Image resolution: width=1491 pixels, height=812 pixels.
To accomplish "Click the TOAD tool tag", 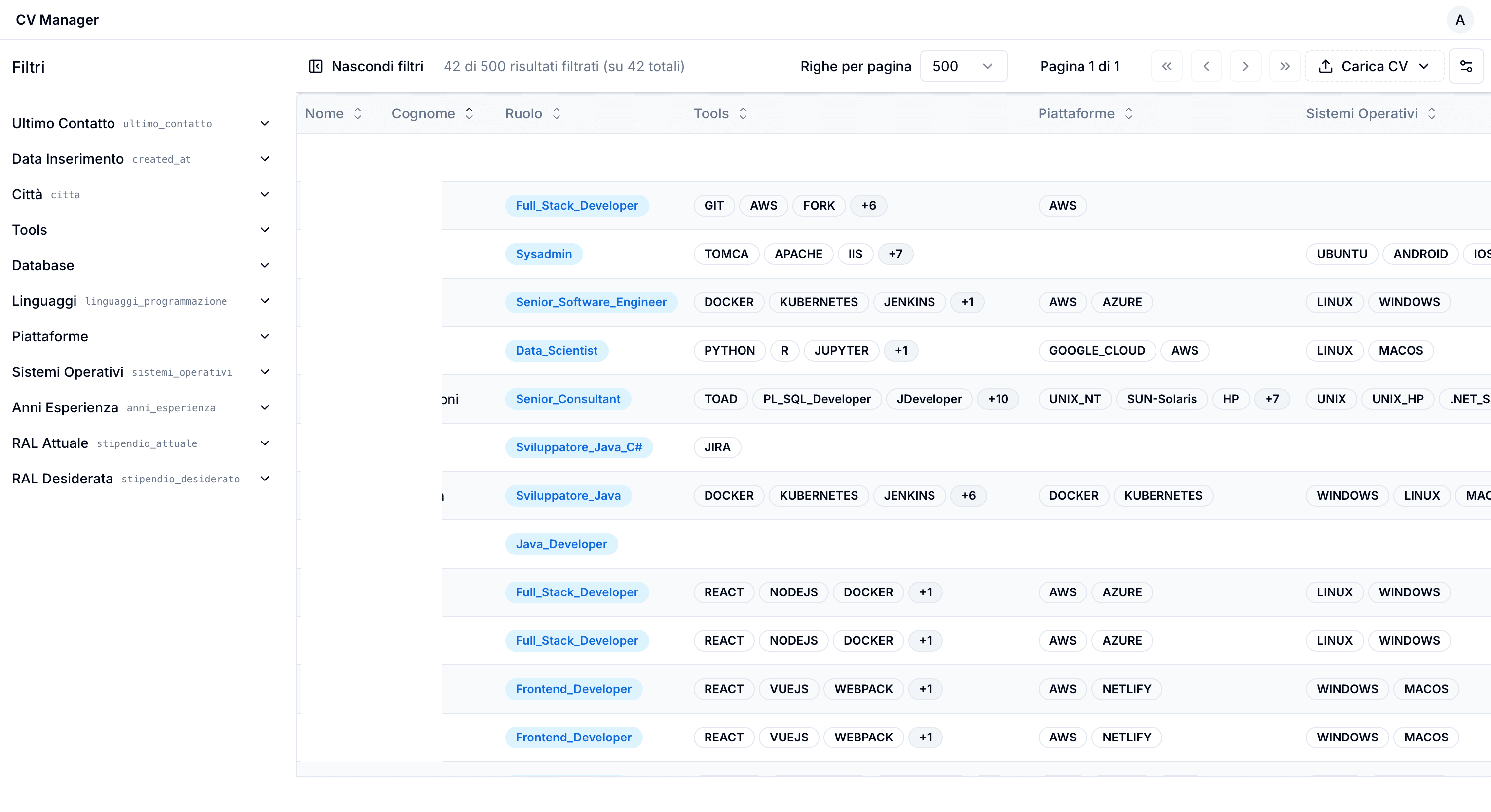I will 721,399.
